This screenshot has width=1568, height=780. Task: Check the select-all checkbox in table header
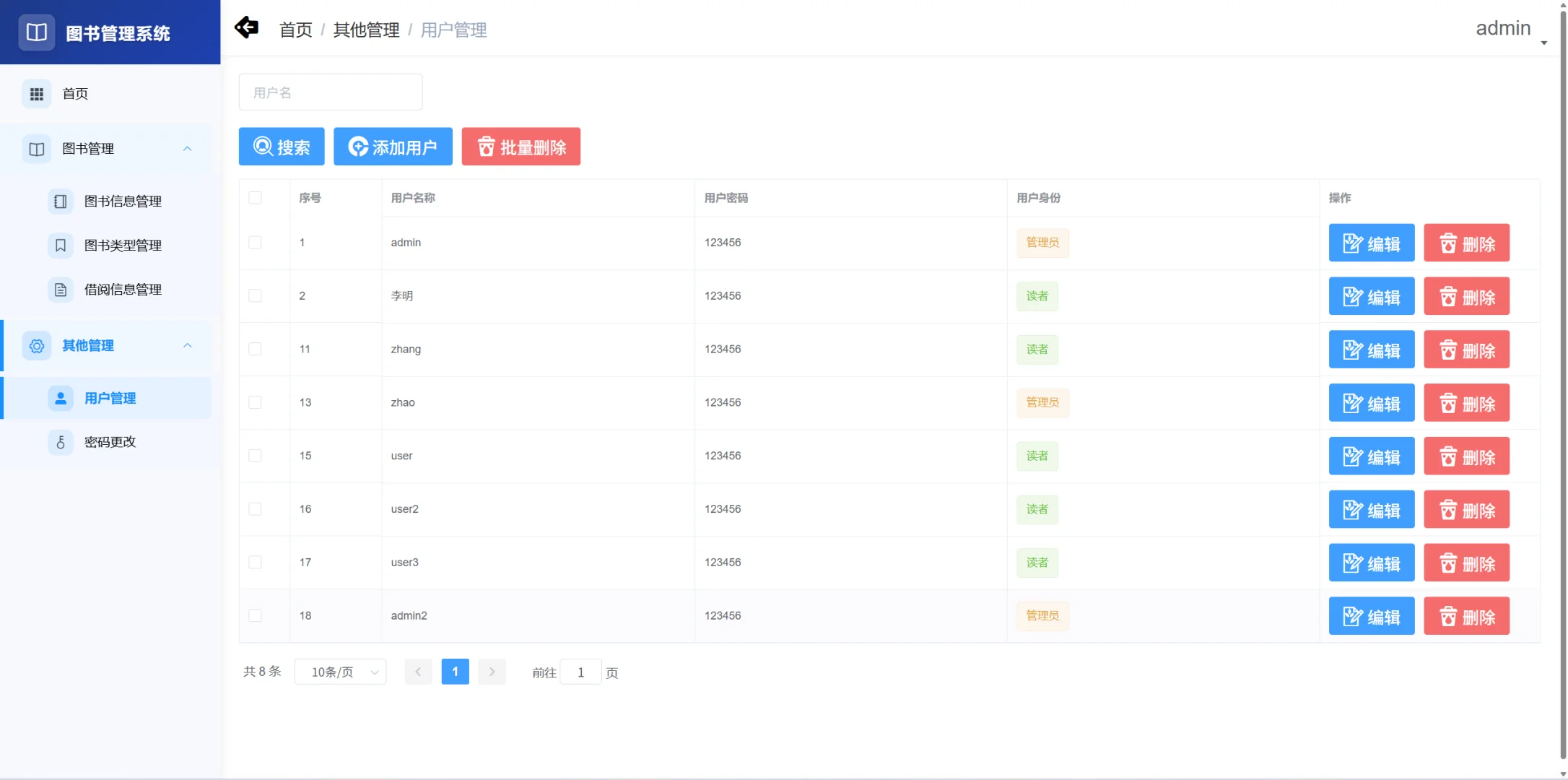255,197
